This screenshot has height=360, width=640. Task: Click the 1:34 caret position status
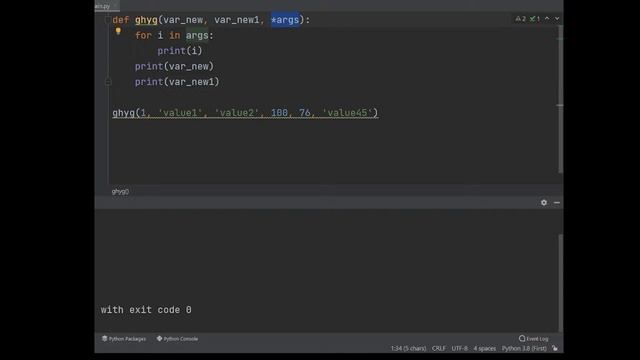click(x=408, y=349)
